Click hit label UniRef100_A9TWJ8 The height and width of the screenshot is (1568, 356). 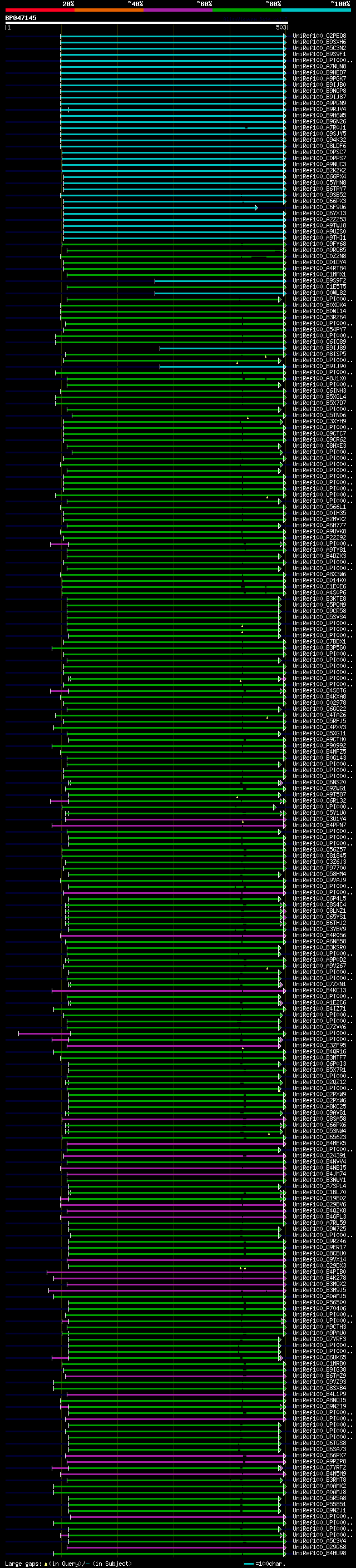(319, 225)
